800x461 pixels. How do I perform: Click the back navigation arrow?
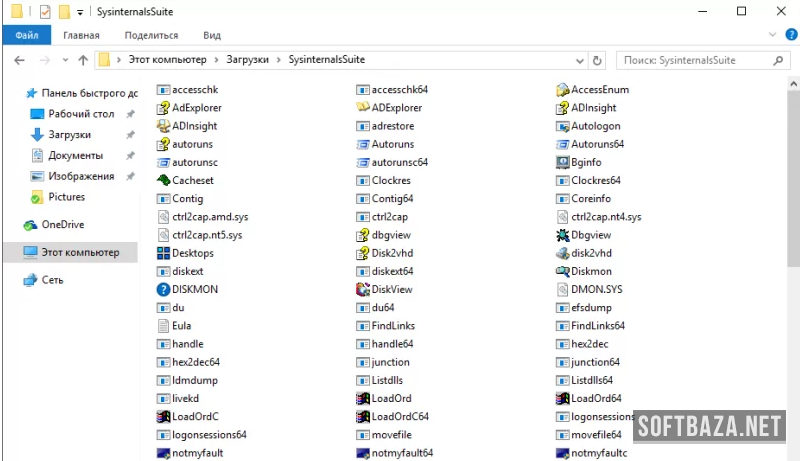[x=19, y=60]
